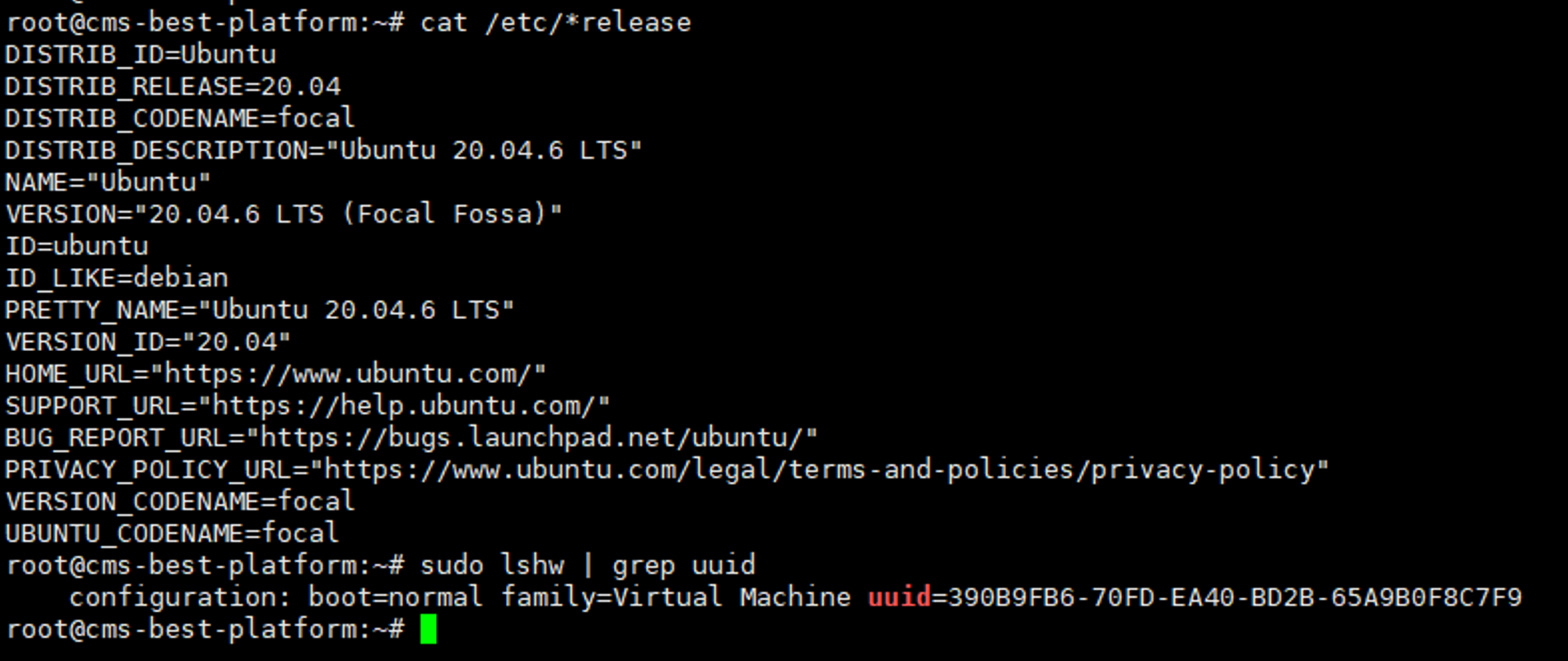Click the DISTRIB_DESCRIPTION line
The width and height of the screenshot is (1568, 661).
323,150
